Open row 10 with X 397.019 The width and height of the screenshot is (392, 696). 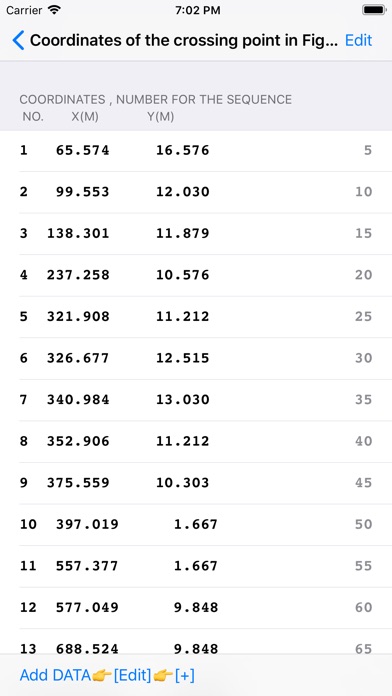pyautogui.click(x=196, y=525)
